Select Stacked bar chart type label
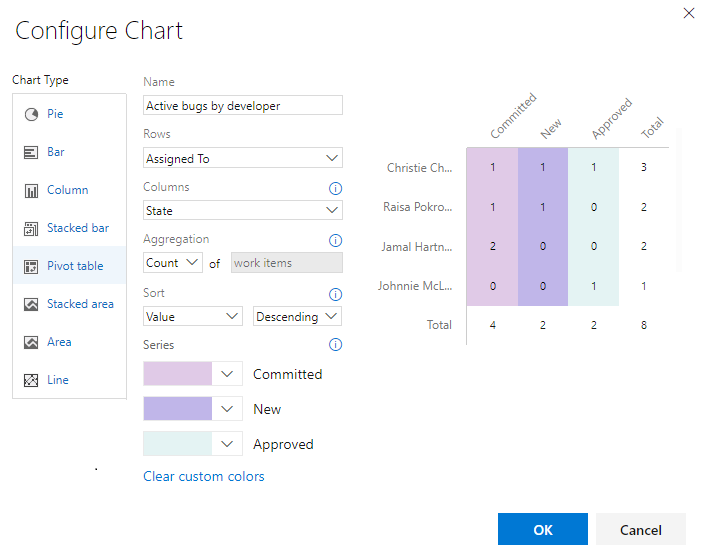701x555 pixels. point(78,228)
